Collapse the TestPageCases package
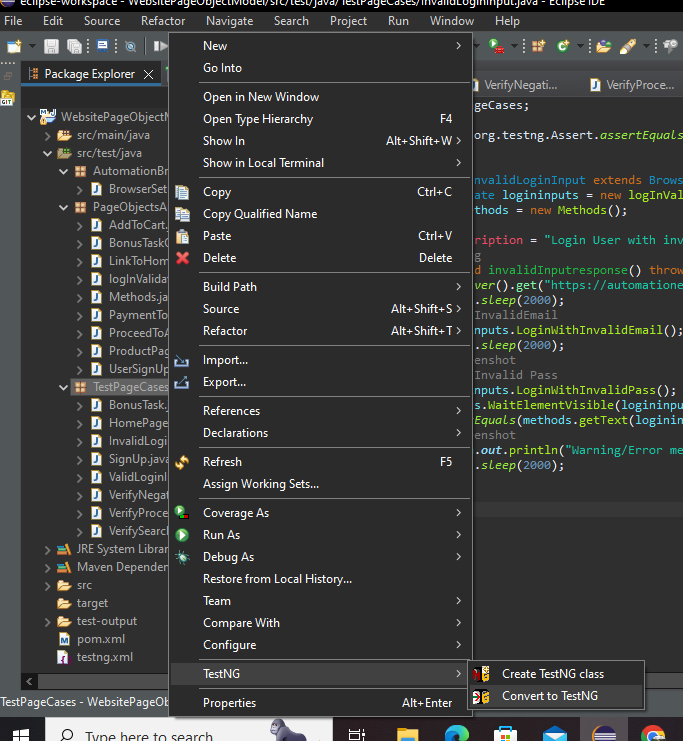The width and height of the screenshot is (683, 741). 64,387
